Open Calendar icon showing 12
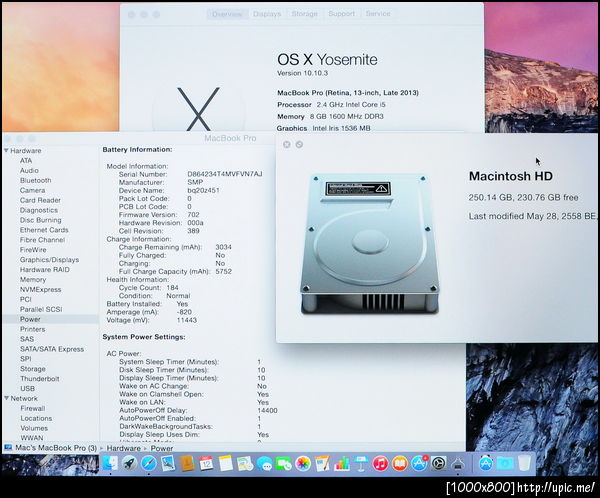This screenshot has height=498, width=600. point(206,464)
